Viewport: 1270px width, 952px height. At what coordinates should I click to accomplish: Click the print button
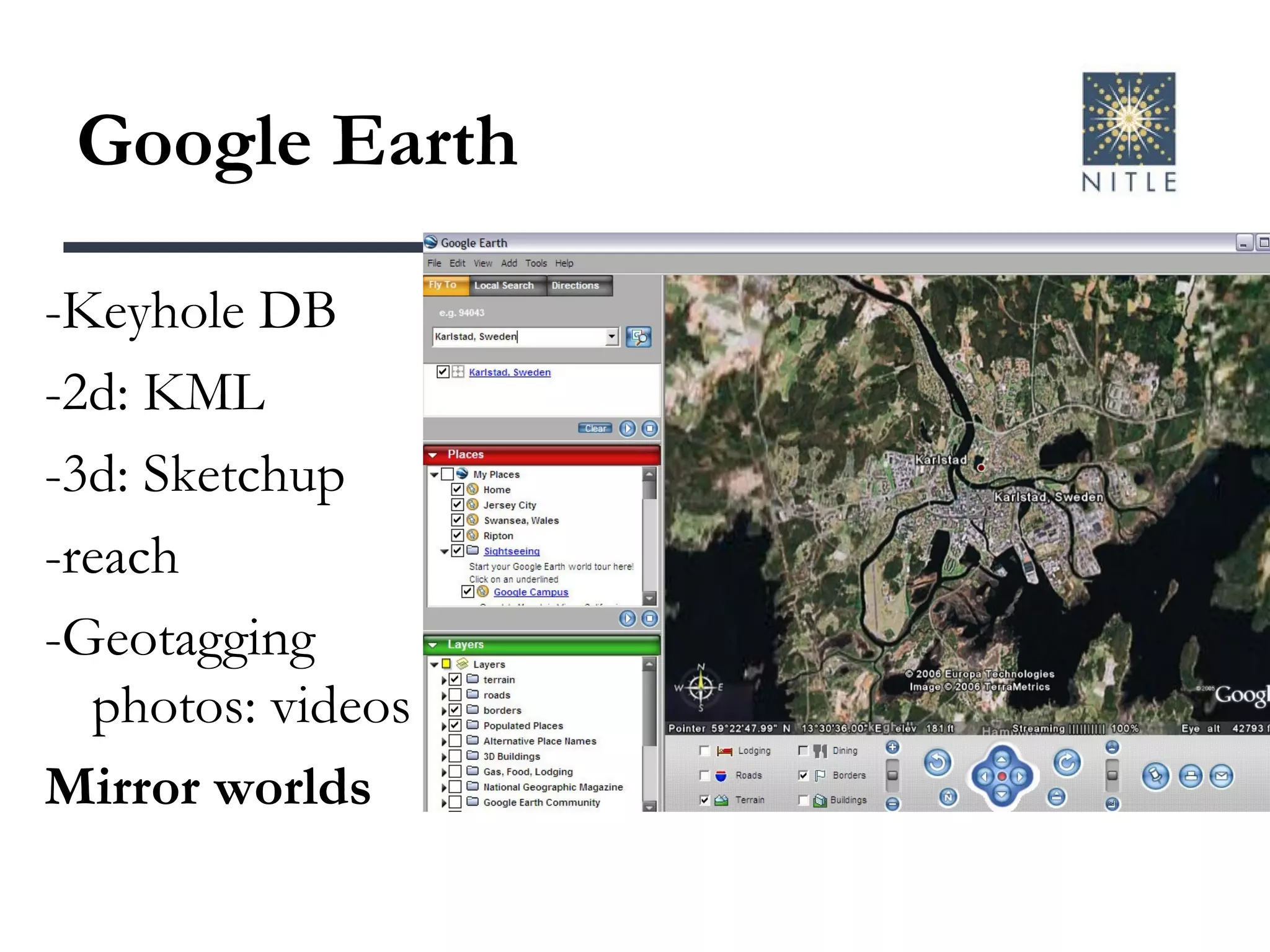(1191, 776)
